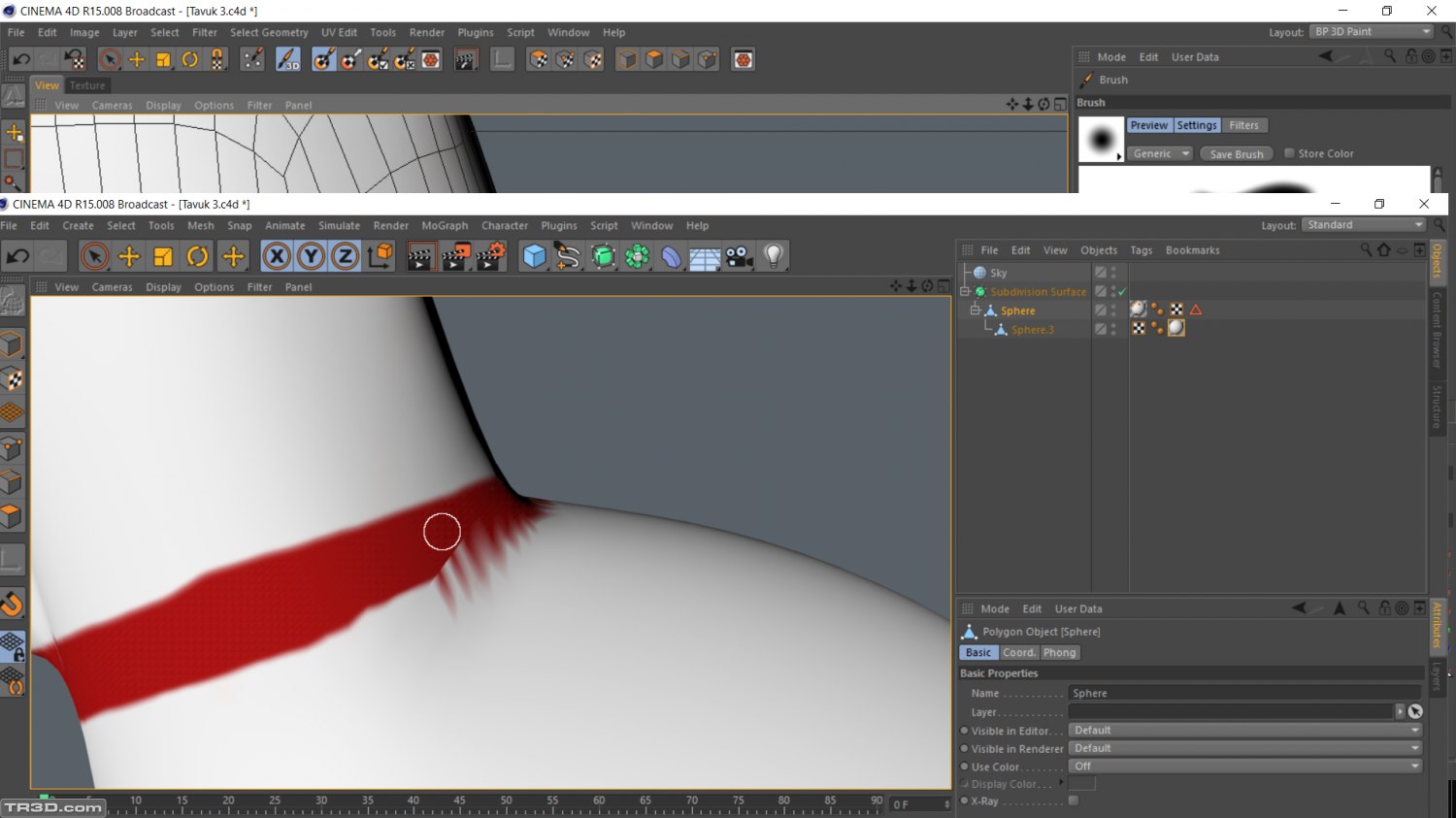Add a Cube primitive object
1456x818 pixels.
534,256
